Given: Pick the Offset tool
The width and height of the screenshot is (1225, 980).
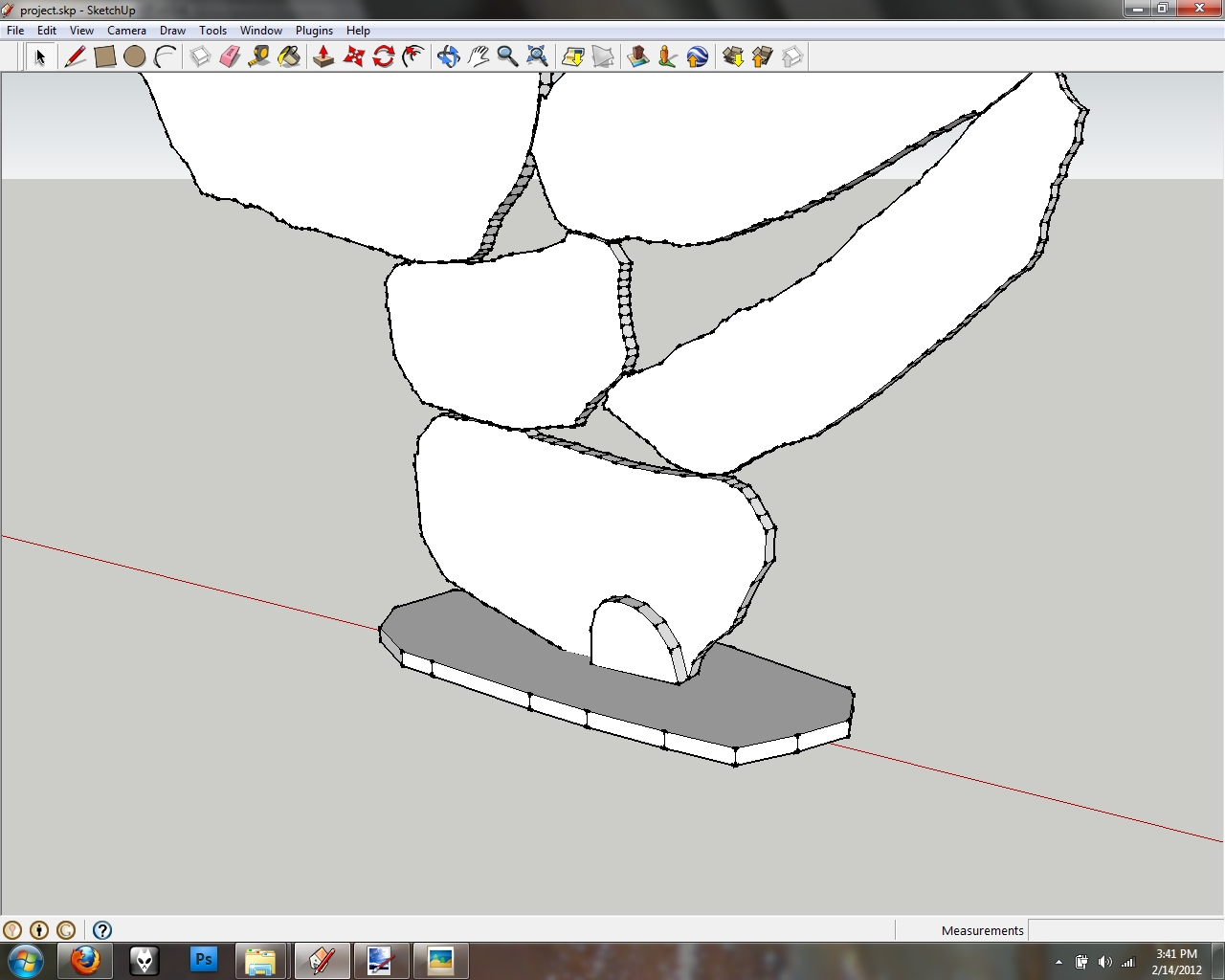Looking at the screenshot, I should click(x=413, y=57).
